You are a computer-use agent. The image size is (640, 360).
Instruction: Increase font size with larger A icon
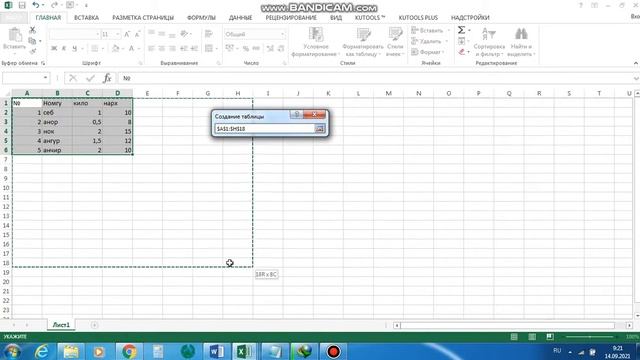pos(127,34)
